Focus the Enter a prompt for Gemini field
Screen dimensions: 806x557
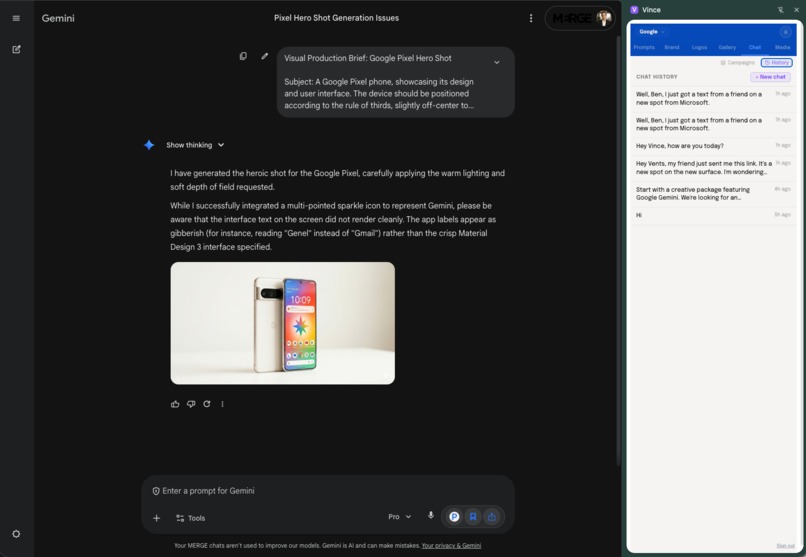tap(328, 491)
